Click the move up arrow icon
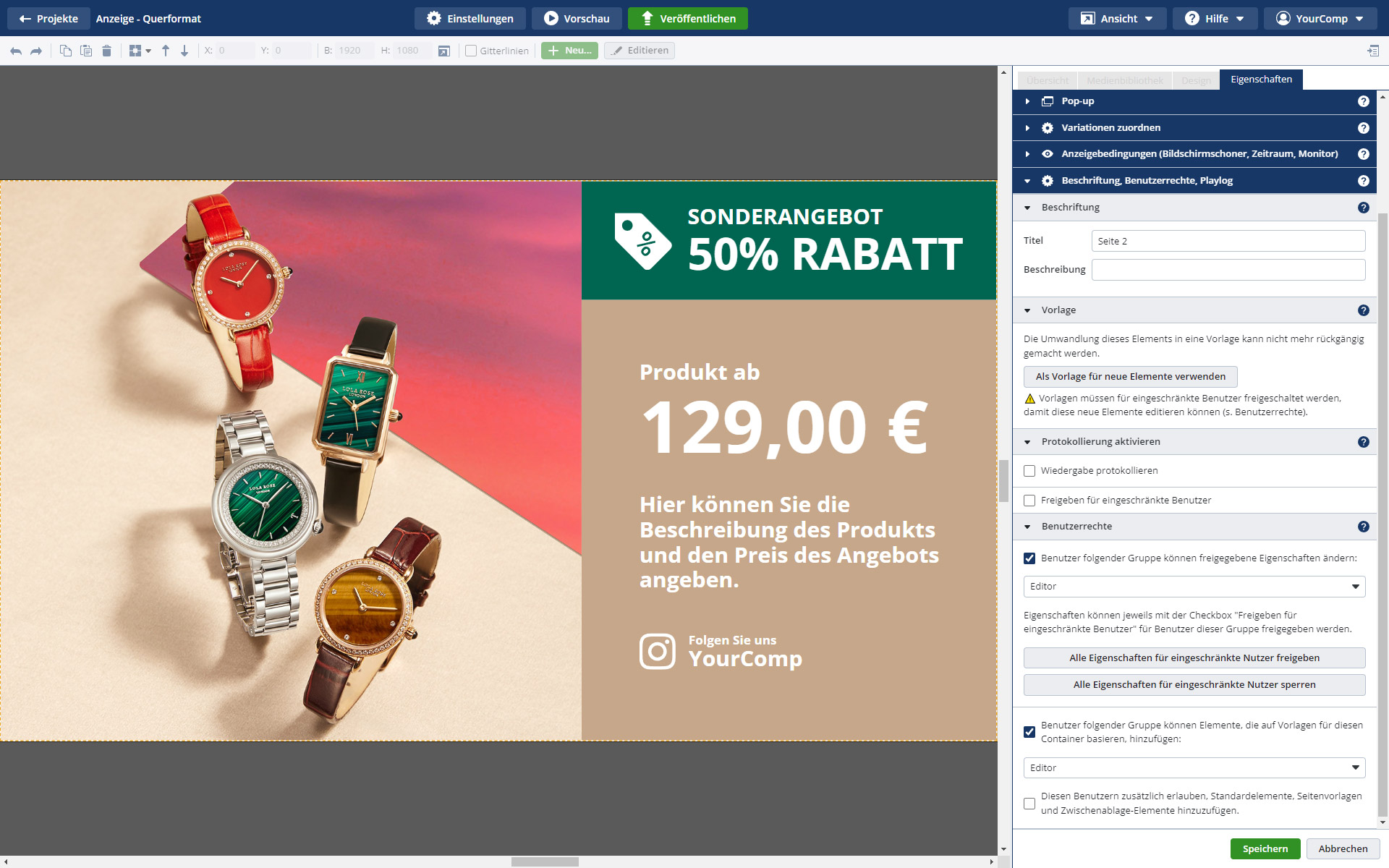The height and width of the screenshot is (868, 1389). [x=166, y=51]
